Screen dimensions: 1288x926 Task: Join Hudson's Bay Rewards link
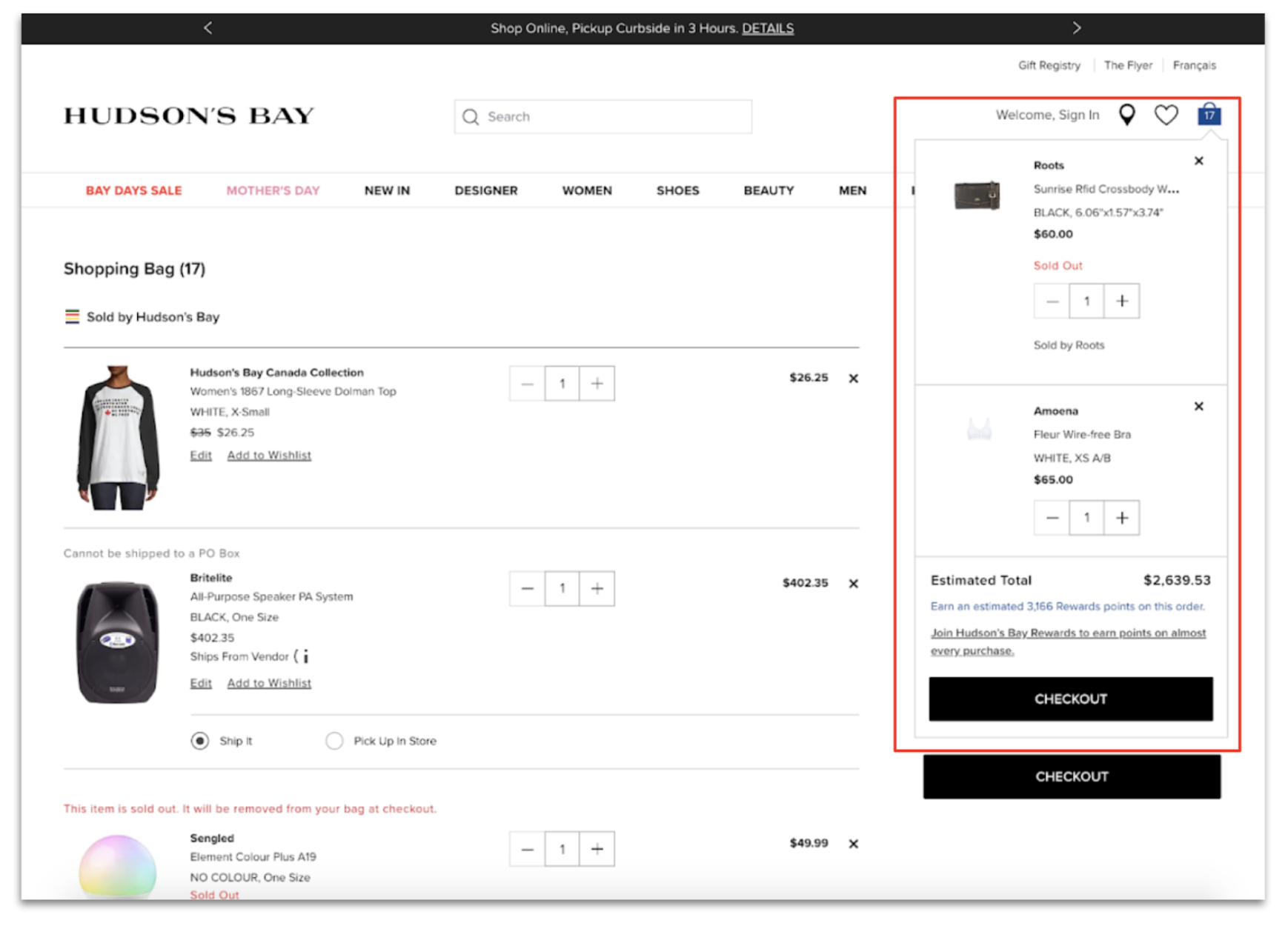(x=1068, y=642)
